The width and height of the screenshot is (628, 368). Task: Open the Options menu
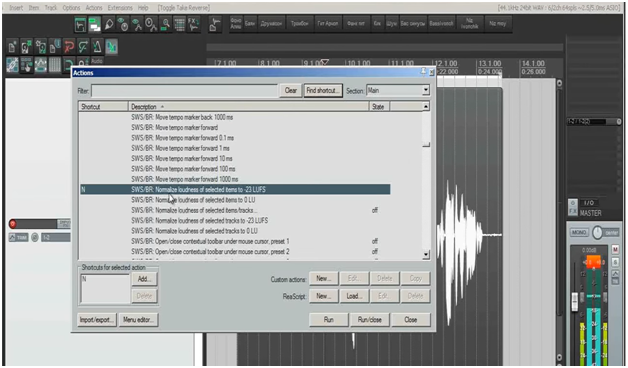(71, 8)
